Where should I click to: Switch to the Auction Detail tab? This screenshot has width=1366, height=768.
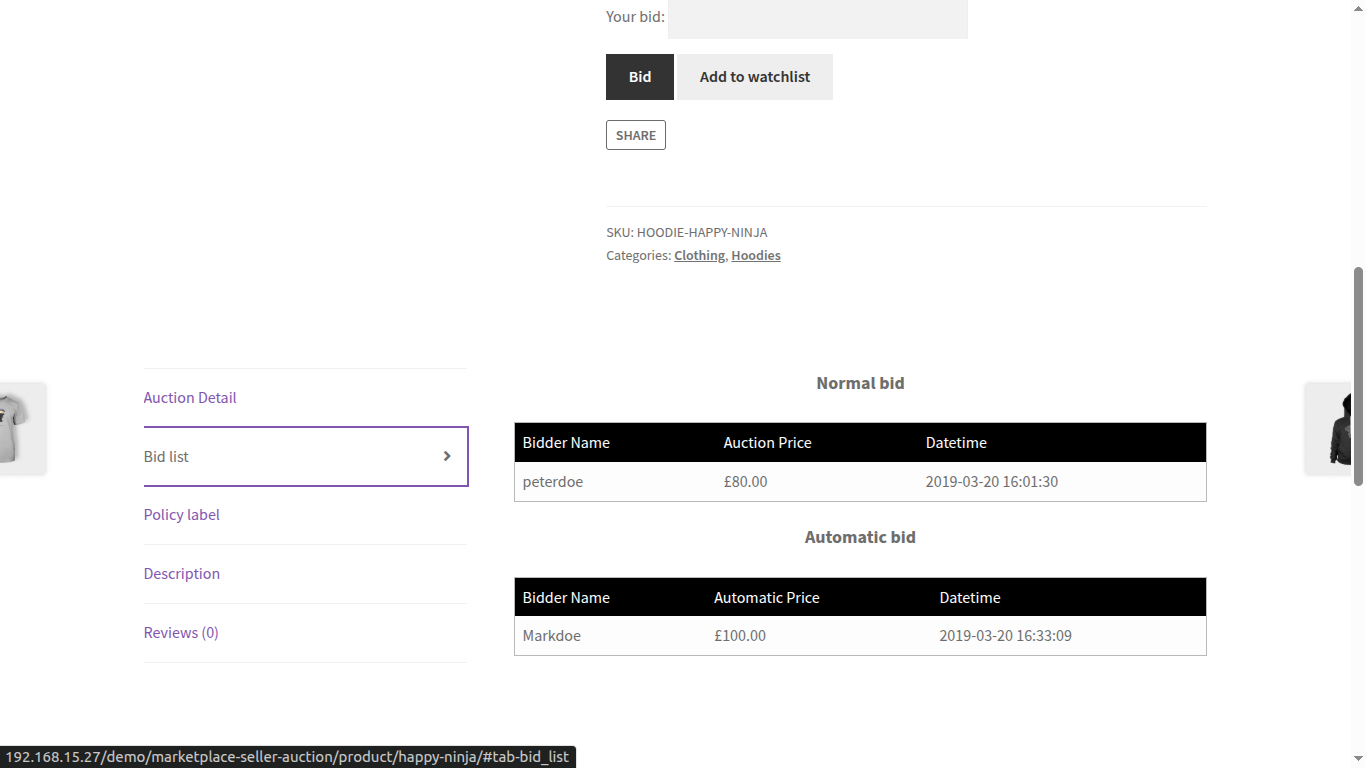[189, 397]
